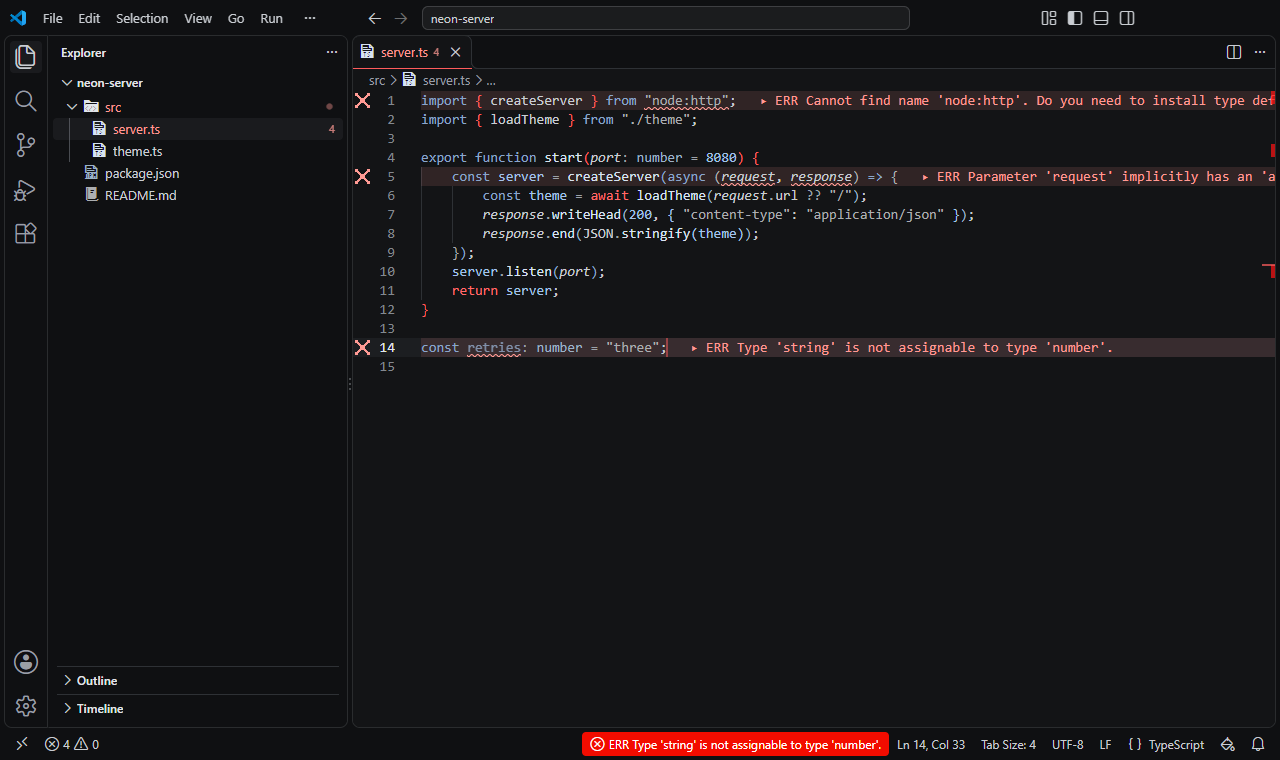The width and height of the screenshot is (1280, 760).
Task: Click the src breadcrumb segment
Action: pyautogui.click(x=377, y=80)
